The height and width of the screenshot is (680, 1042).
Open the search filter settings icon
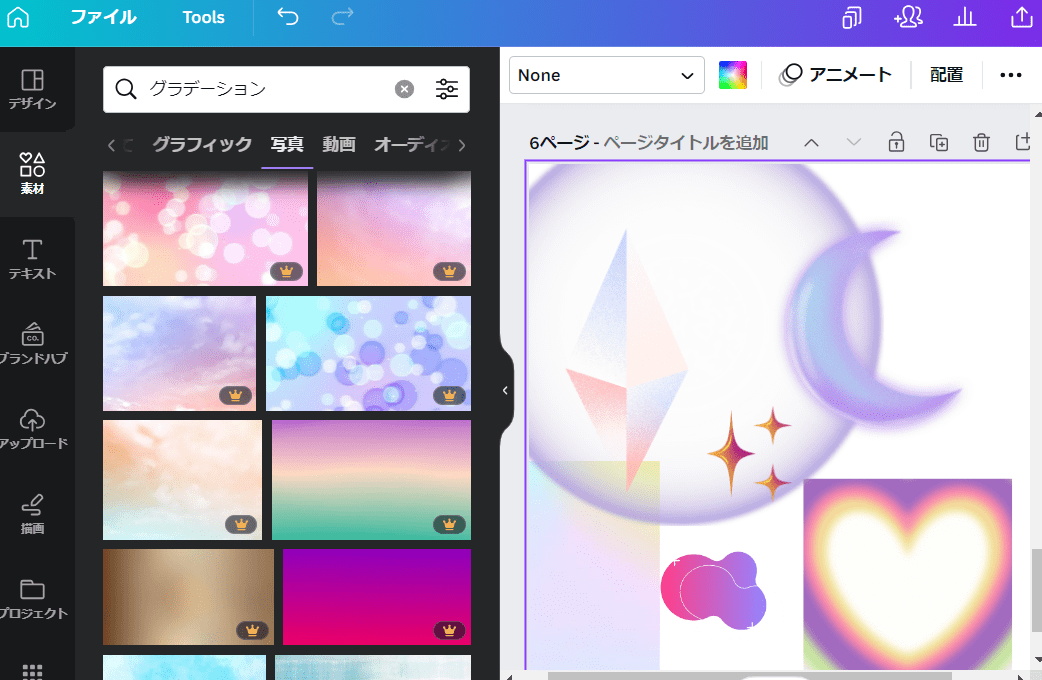click(x=446, y=89)
